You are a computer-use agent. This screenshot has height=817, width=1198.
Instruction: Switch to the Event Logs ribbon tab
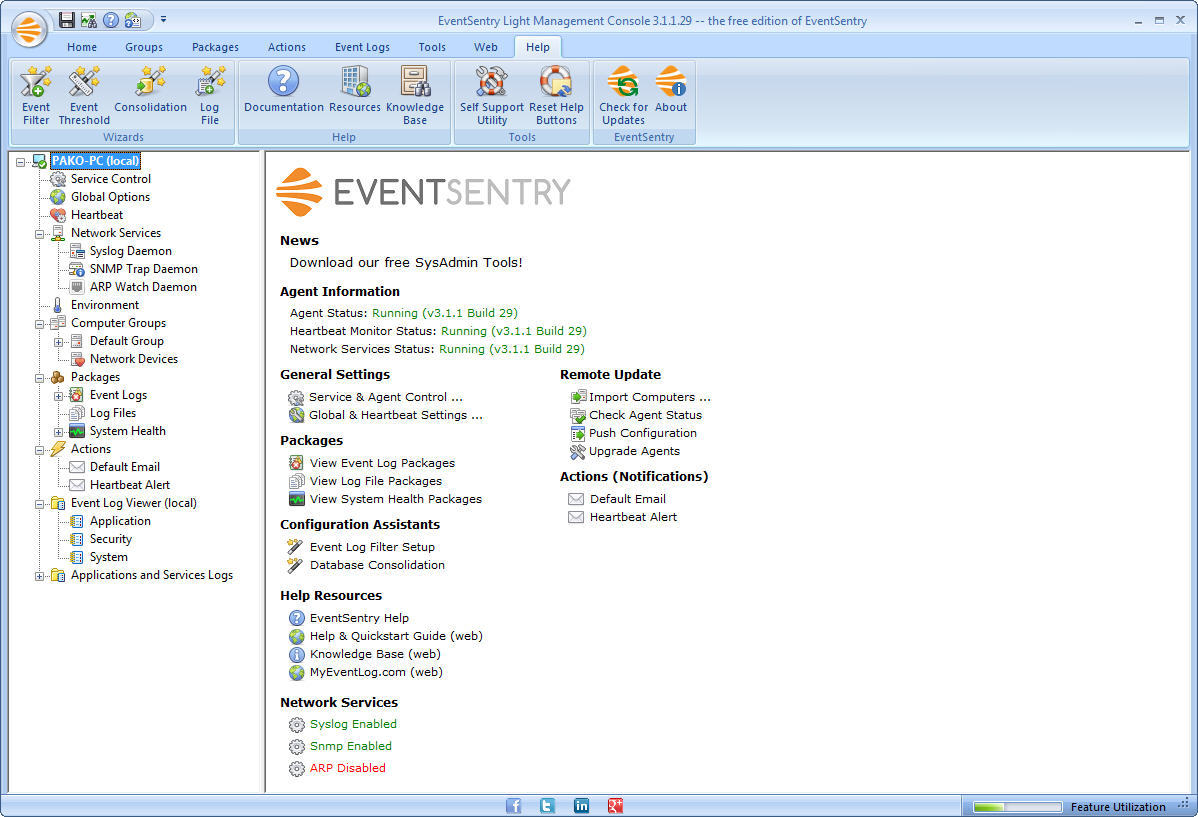pyautogui.click(x=362, y=47)
